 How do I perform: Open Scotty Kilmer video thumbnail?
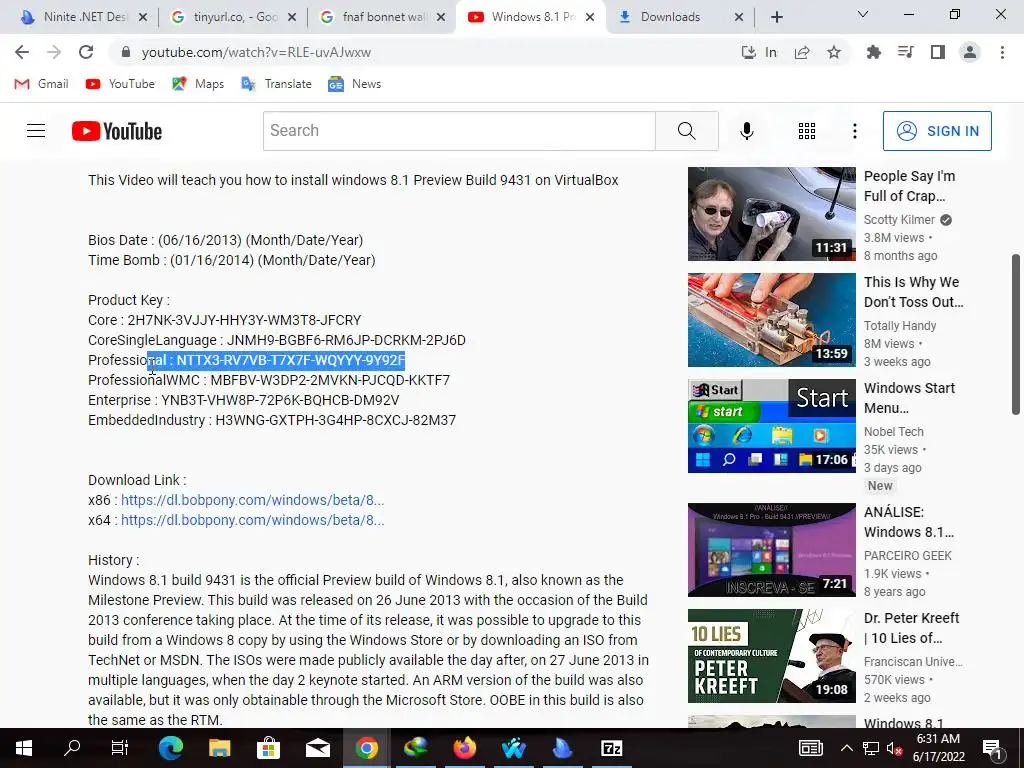coord(771,214)
